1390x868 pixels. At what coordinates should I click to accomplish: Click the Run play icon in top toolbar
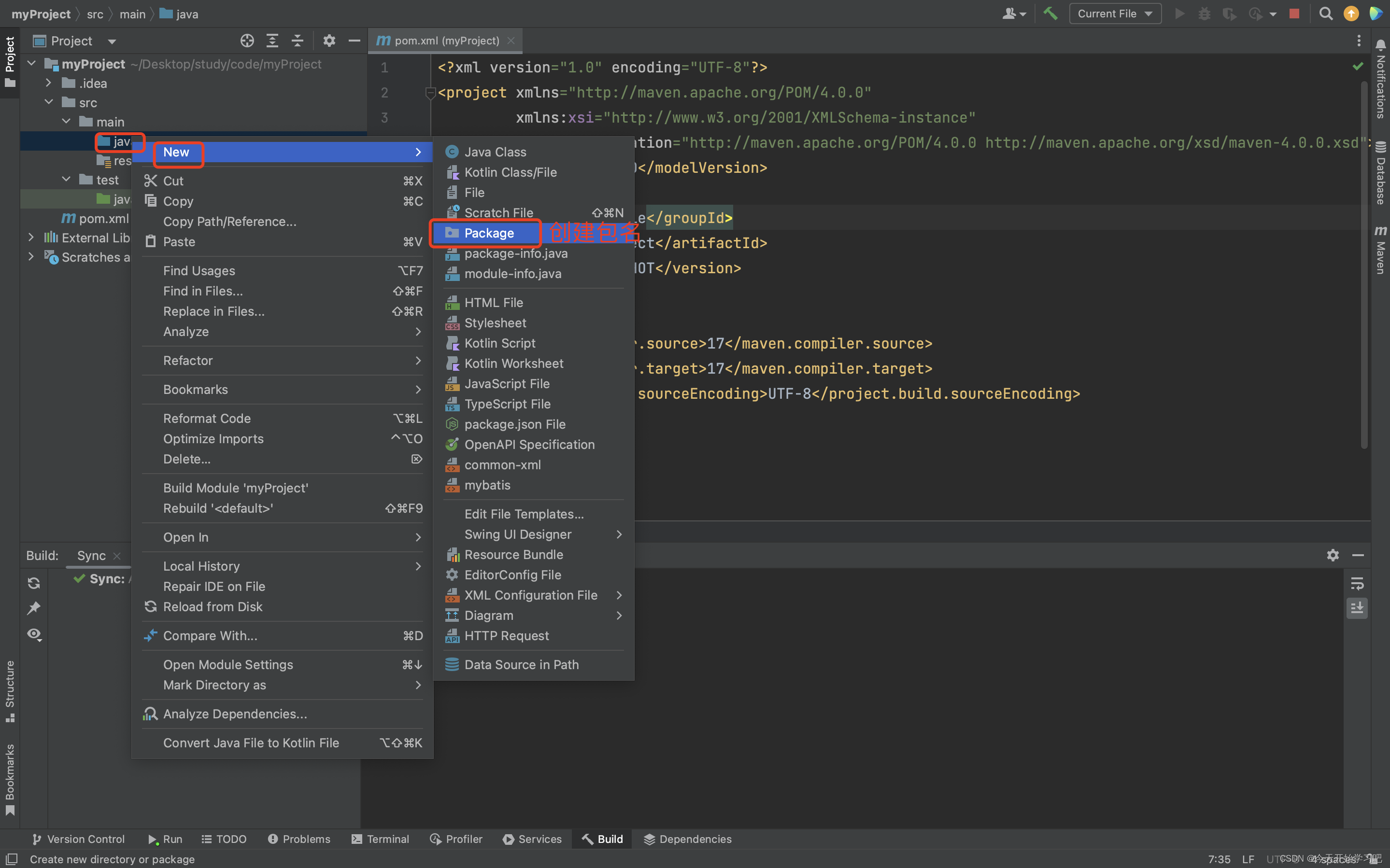pyautogui.click(x=1180, y=13)
